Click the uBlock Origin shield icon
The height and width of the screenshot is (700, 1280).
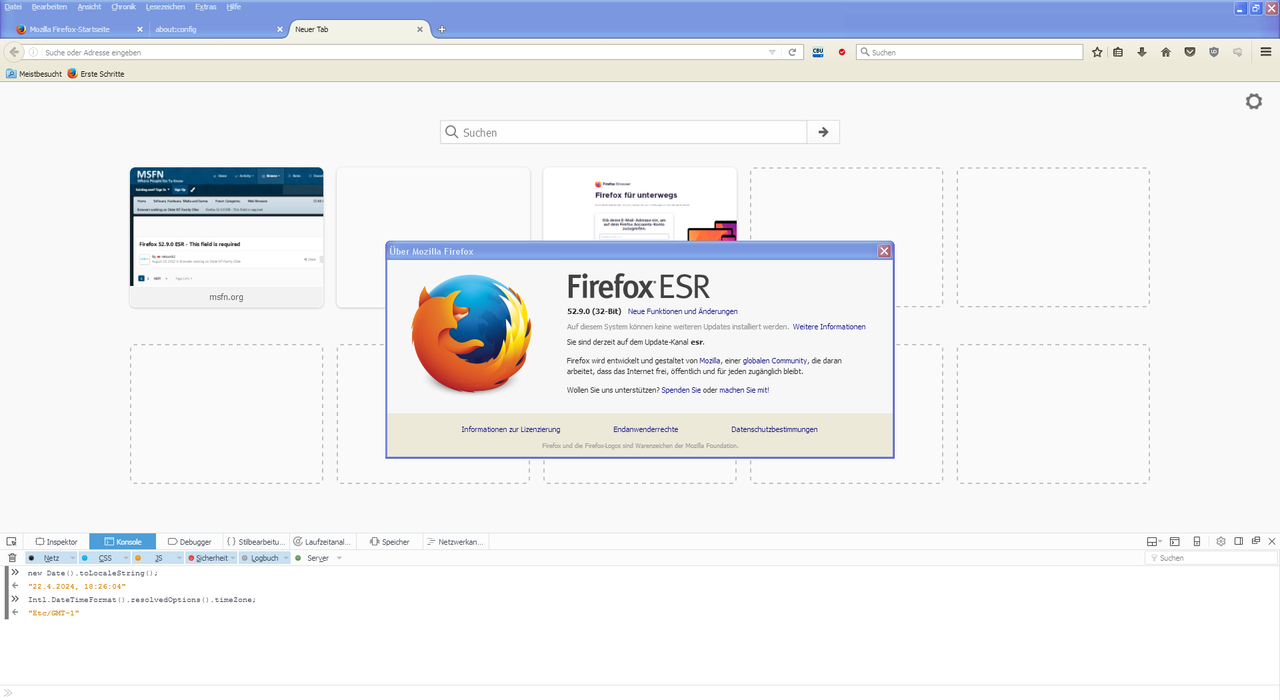coord(1214,52)
